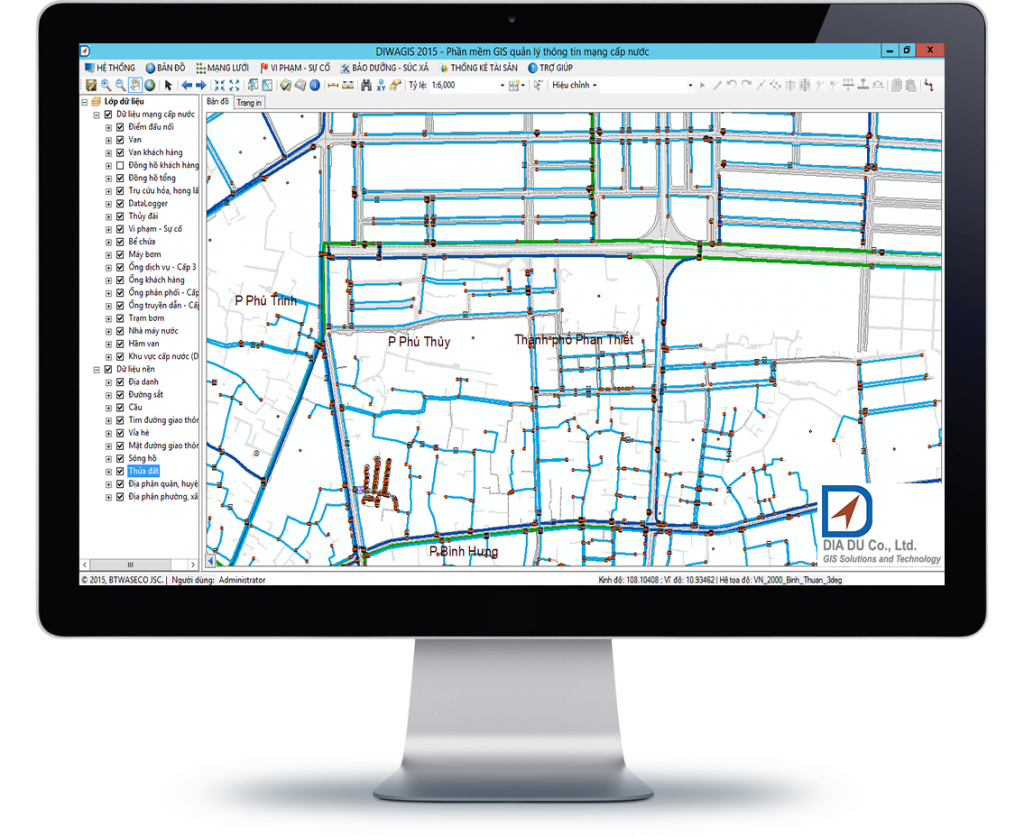
Task: Uncheck the Điểm đấu nối layer checkbox
Action: (x=120, y=127)
